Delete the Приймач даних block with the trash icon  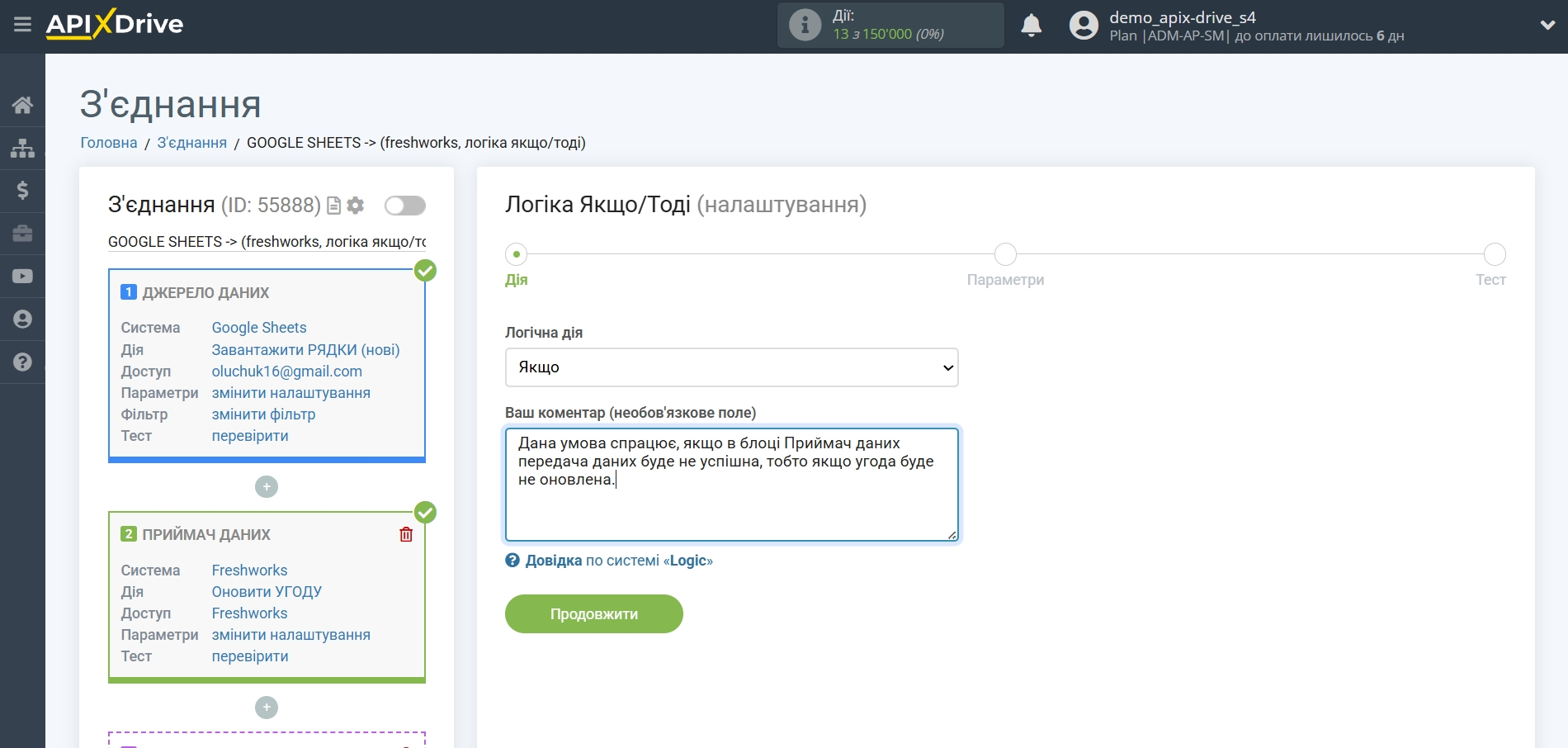tap(406, 534)
